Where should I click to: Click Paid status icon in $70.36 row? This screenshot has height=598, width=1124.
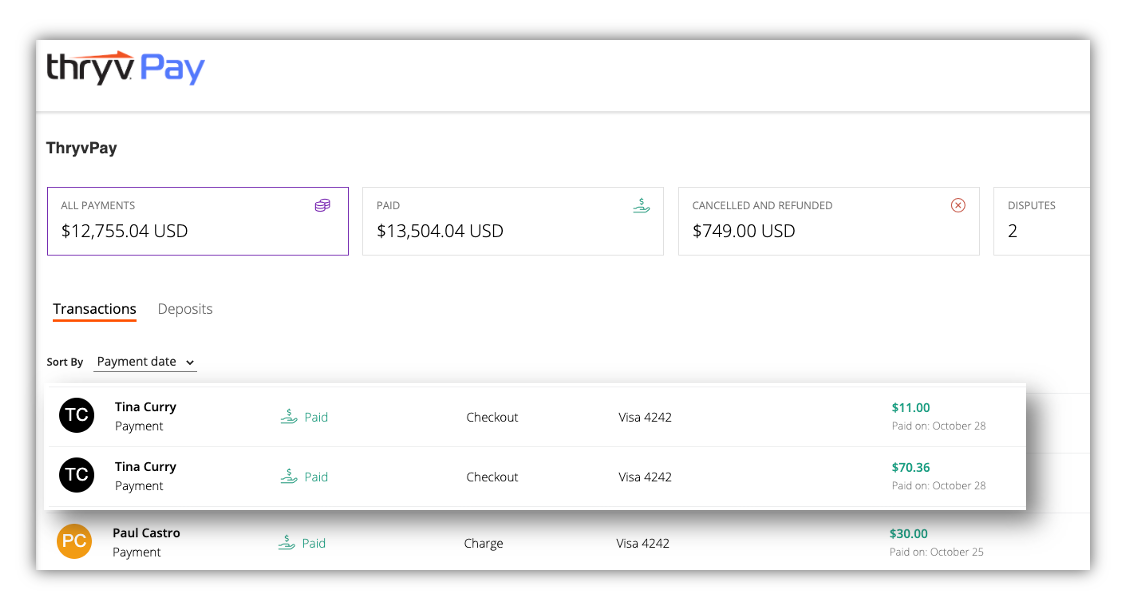point(289,476)
